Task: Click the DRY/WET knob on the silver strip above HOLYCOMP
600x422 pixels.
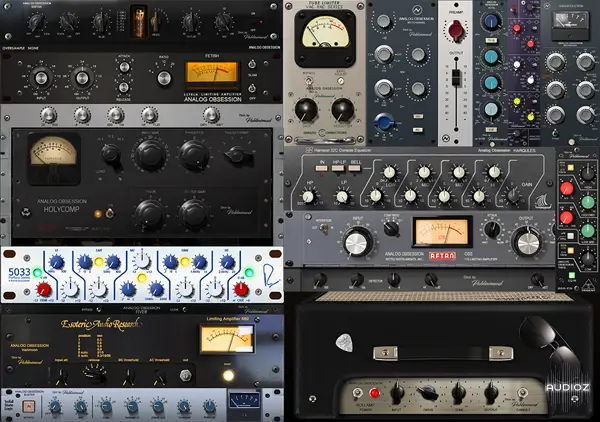Action: 211,115
